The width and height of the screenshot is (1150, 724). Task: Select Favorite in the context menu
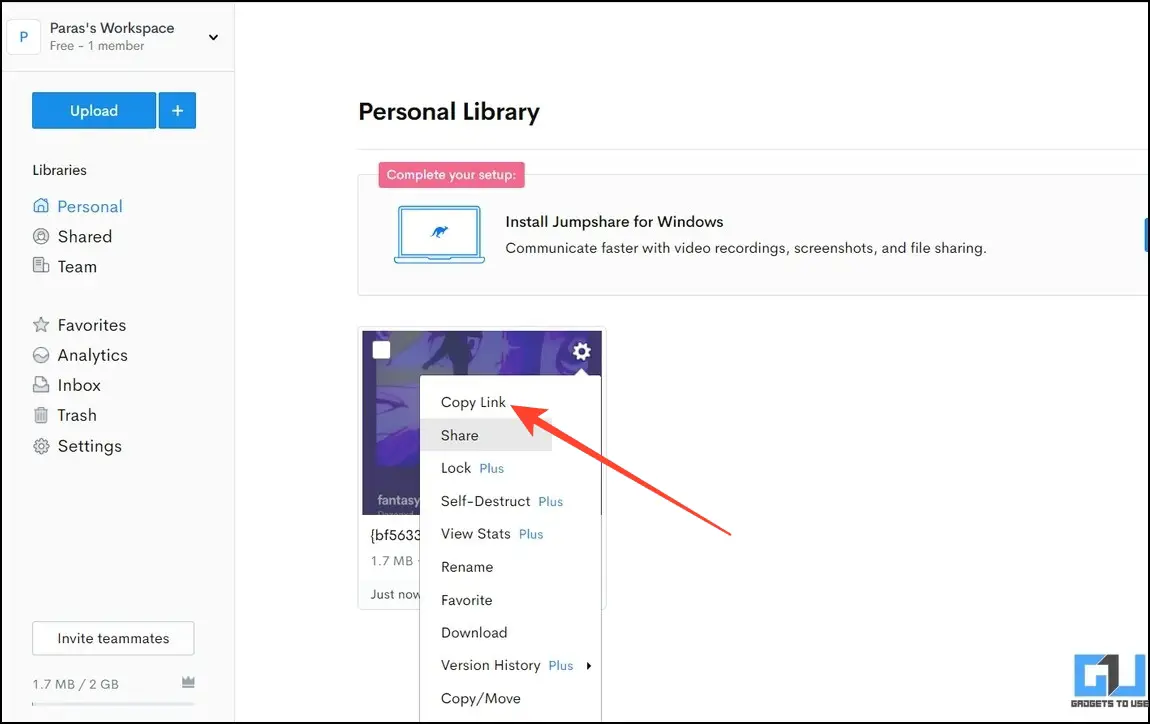466,600
